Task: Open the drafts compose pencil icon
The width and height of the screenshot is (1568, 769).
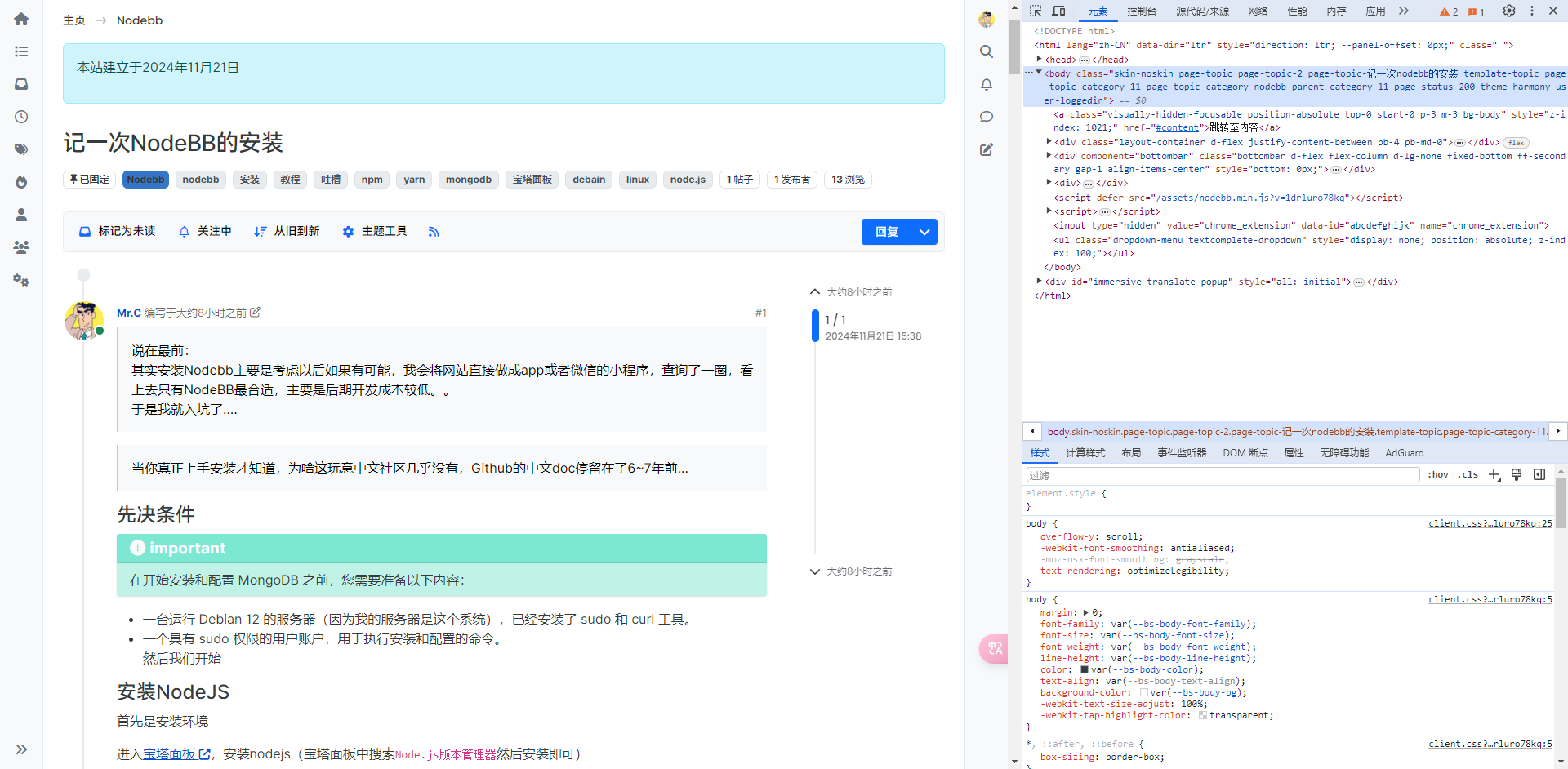Action: (987, 149)
